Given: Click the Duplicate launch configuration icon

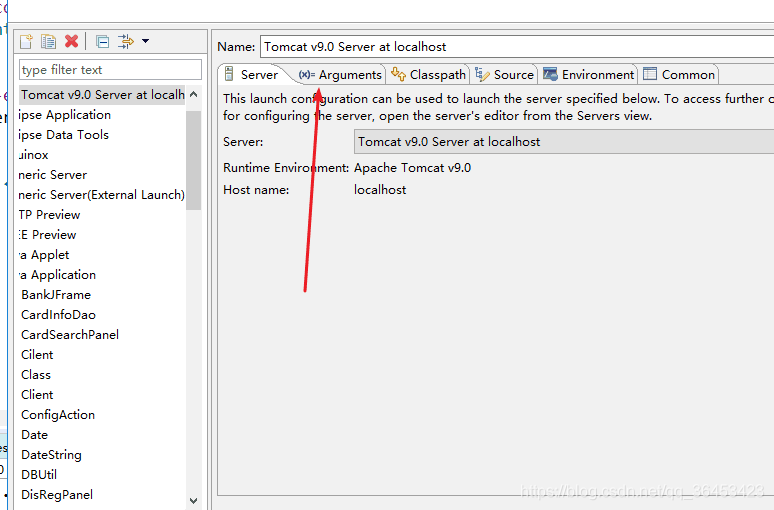Looking at the screenshot, I should point(48,41).
